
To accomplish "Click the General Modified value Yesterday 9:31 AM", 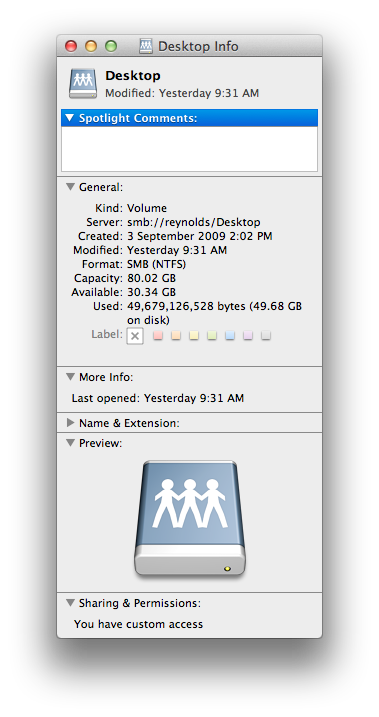I will [x=177, y=250].
